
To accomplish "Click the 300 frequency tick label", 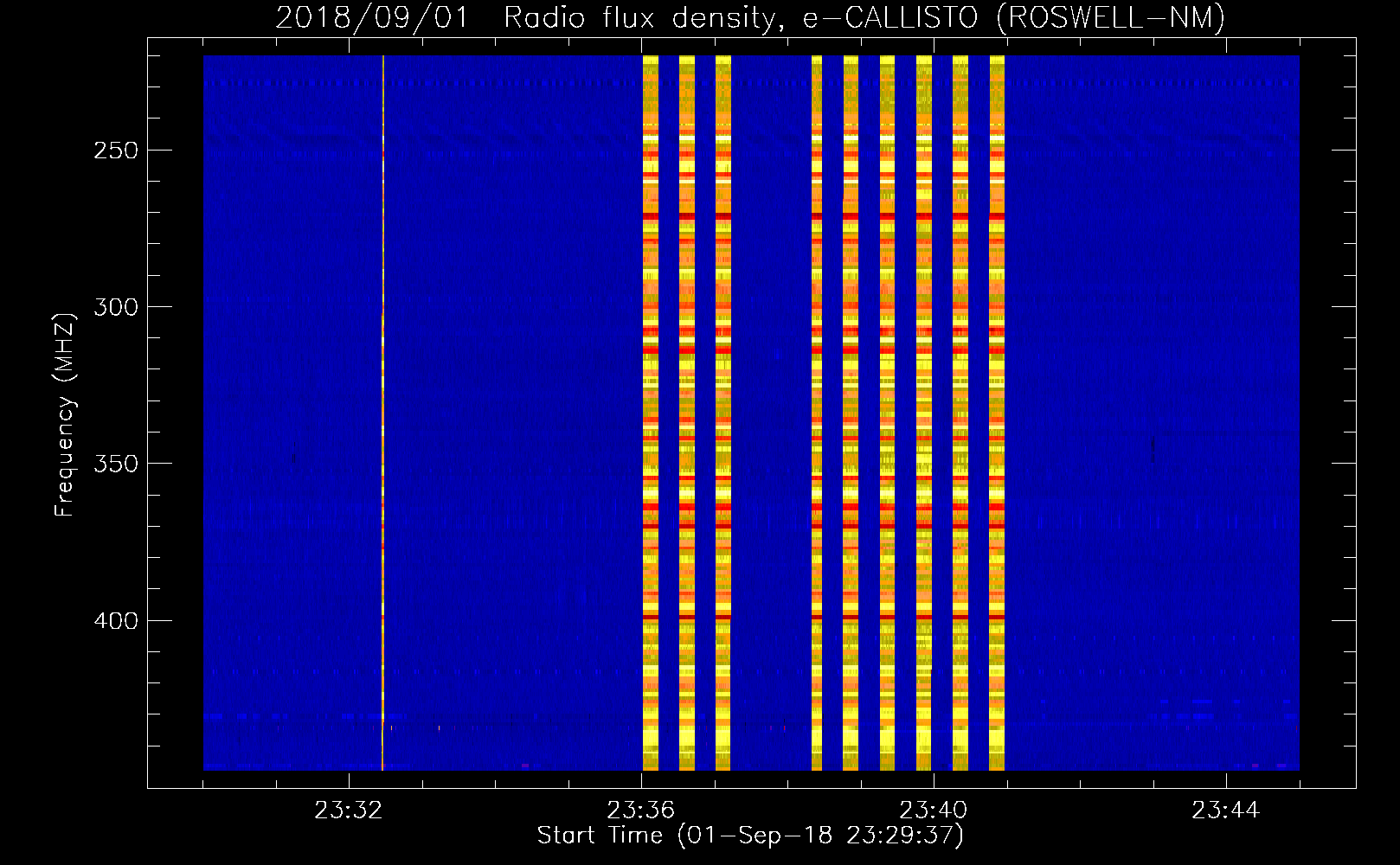I will click(116, 307).
